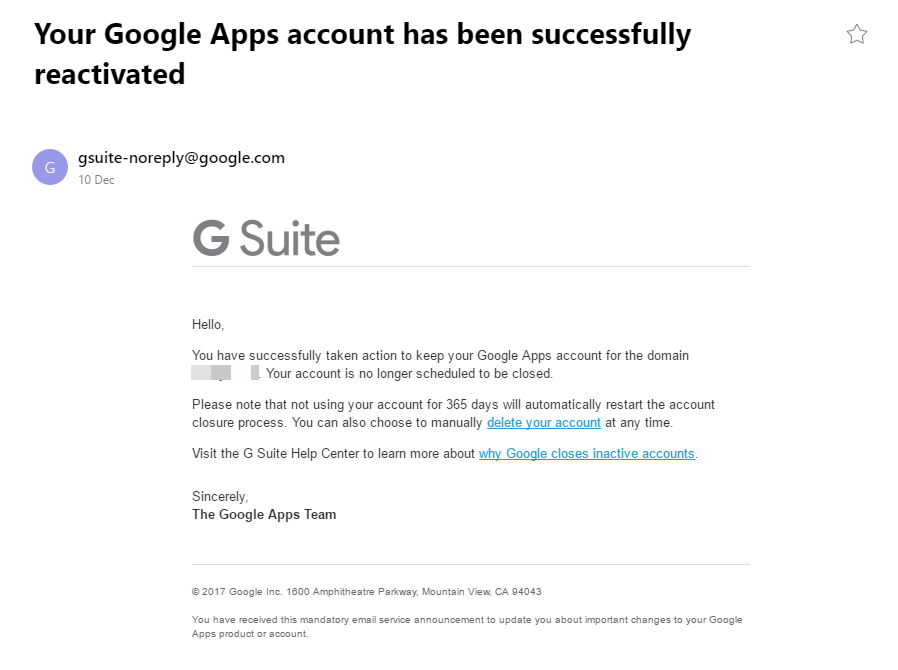Click 'The Google Apps Team' signature
Viewport: 898px width, 670px height.
pyautogui.click(x=264, y=514)
